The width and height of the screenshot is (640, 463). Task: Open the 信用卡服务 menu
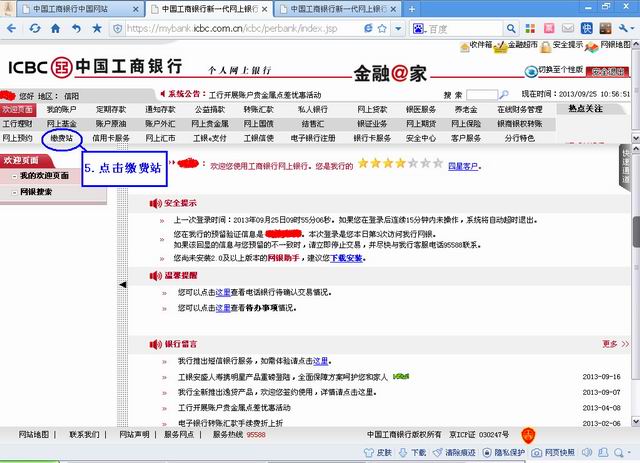pyautogui.click(x=111, y=138)
